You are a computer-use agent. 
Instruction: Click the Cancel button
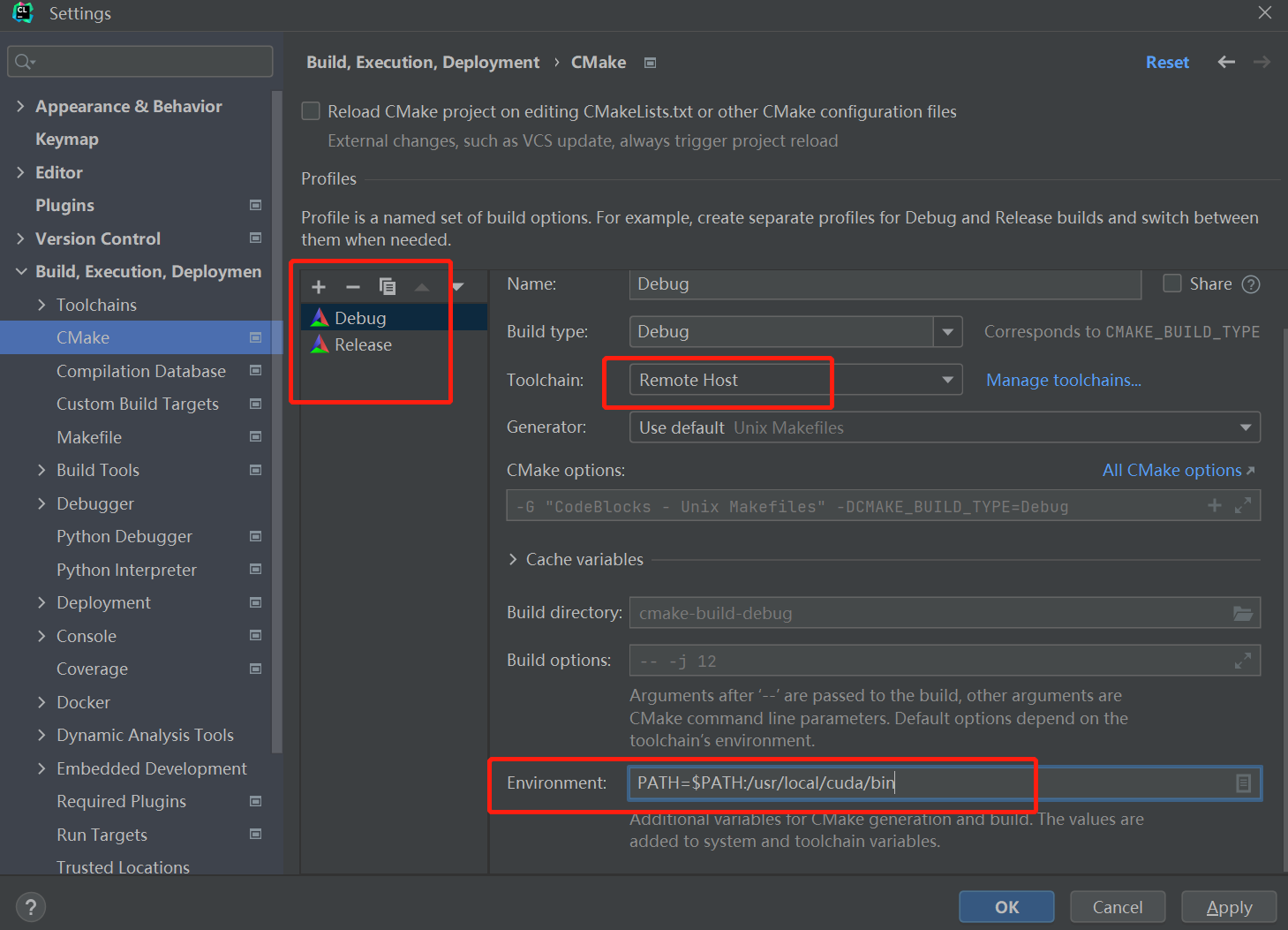(1118, 907)
